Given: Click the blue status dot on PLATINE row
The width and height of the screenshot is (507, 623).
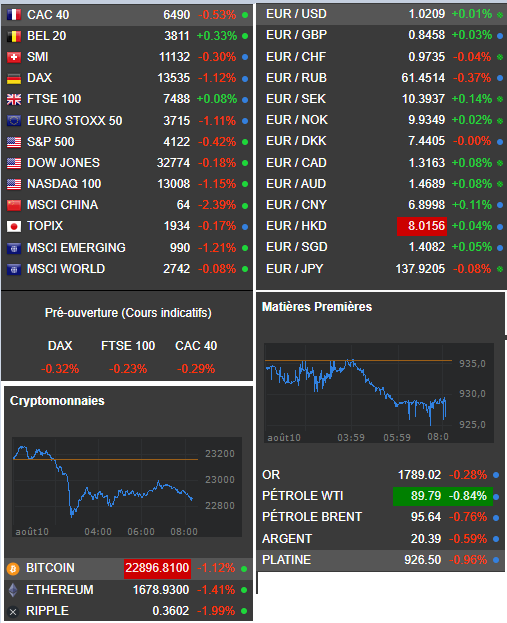Looking at the screenshot, I should (496, 560).
